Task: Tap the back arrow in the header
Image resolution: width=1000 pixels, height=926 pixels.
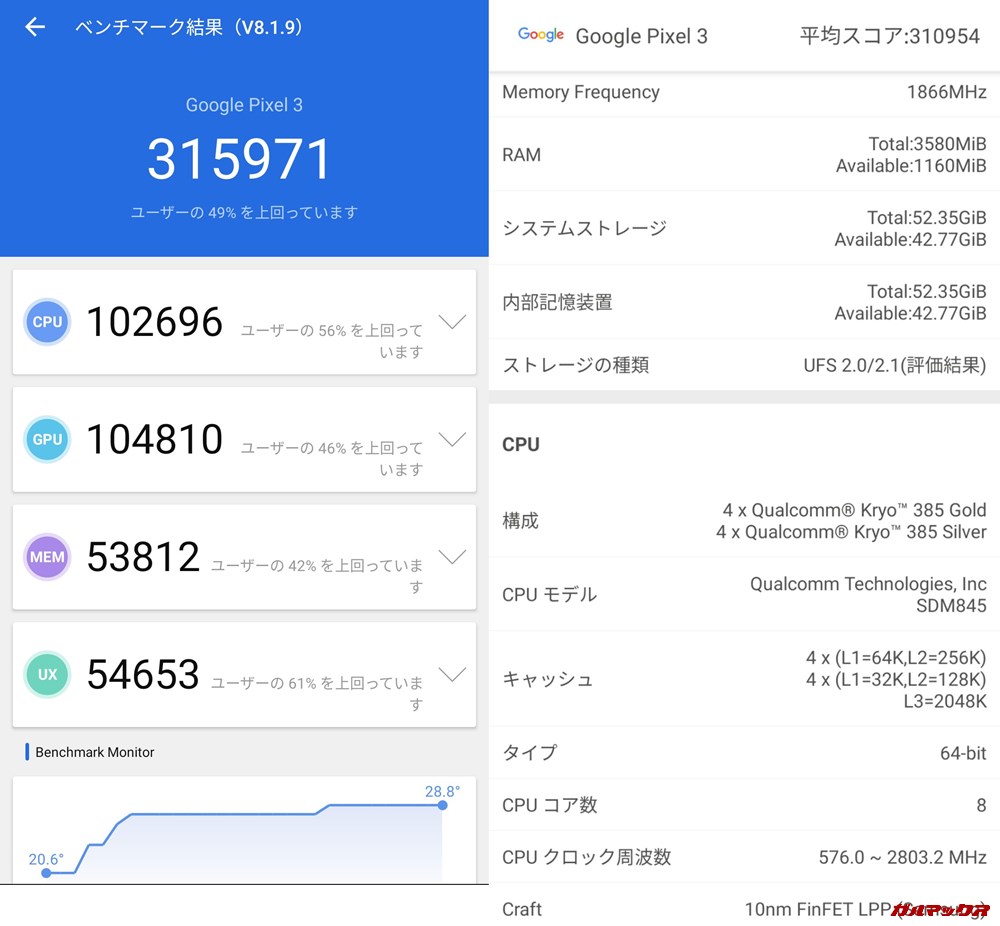Action: (x=35, y=27)
